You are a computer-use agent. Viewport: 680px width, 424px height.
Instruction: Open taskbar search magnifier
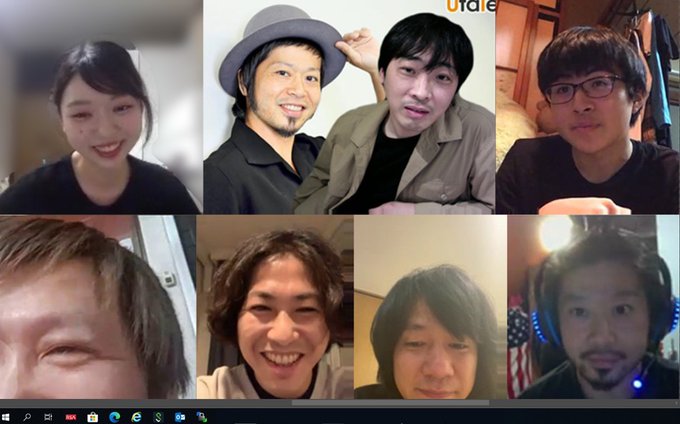point(27,417)
